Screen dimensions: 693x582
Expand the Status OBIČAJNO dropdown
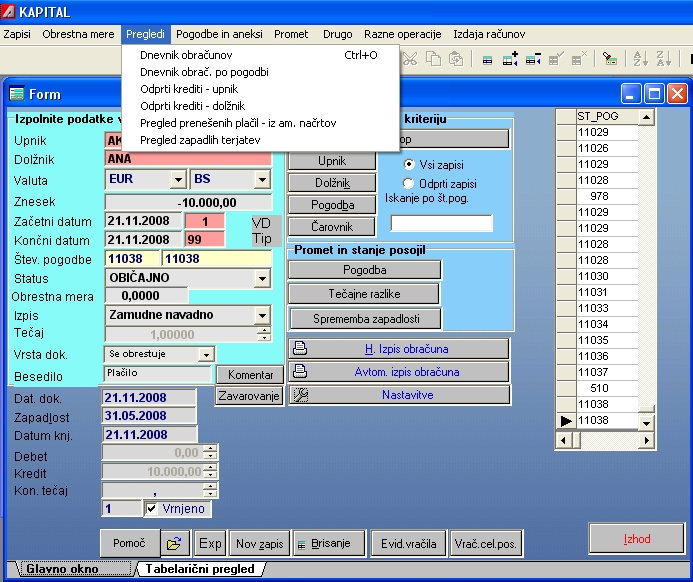(x=263, y=277)
